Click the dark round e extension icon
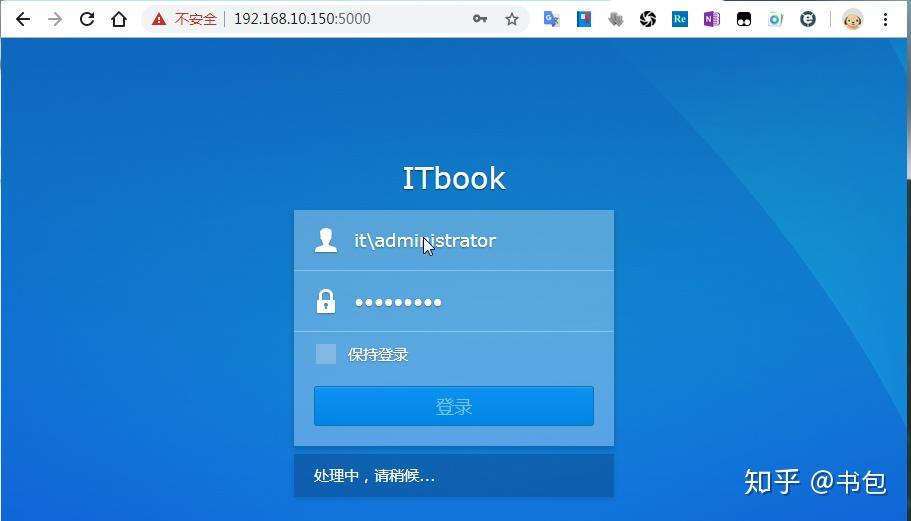 pyautogui.click(x=808, y=19)
